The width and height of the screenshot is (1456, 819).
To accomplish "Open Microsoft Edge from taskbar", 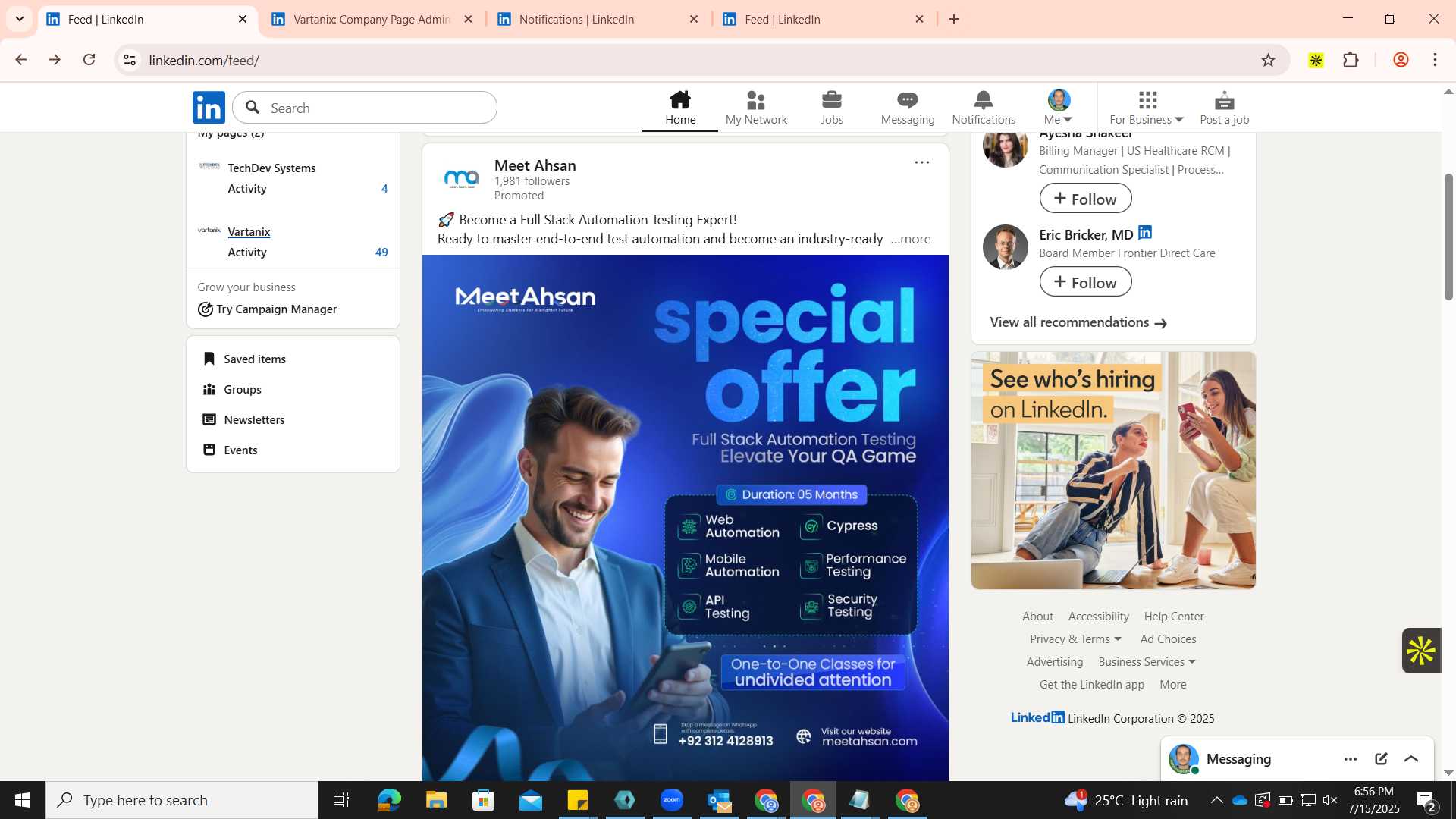I will tap(389, 800).
